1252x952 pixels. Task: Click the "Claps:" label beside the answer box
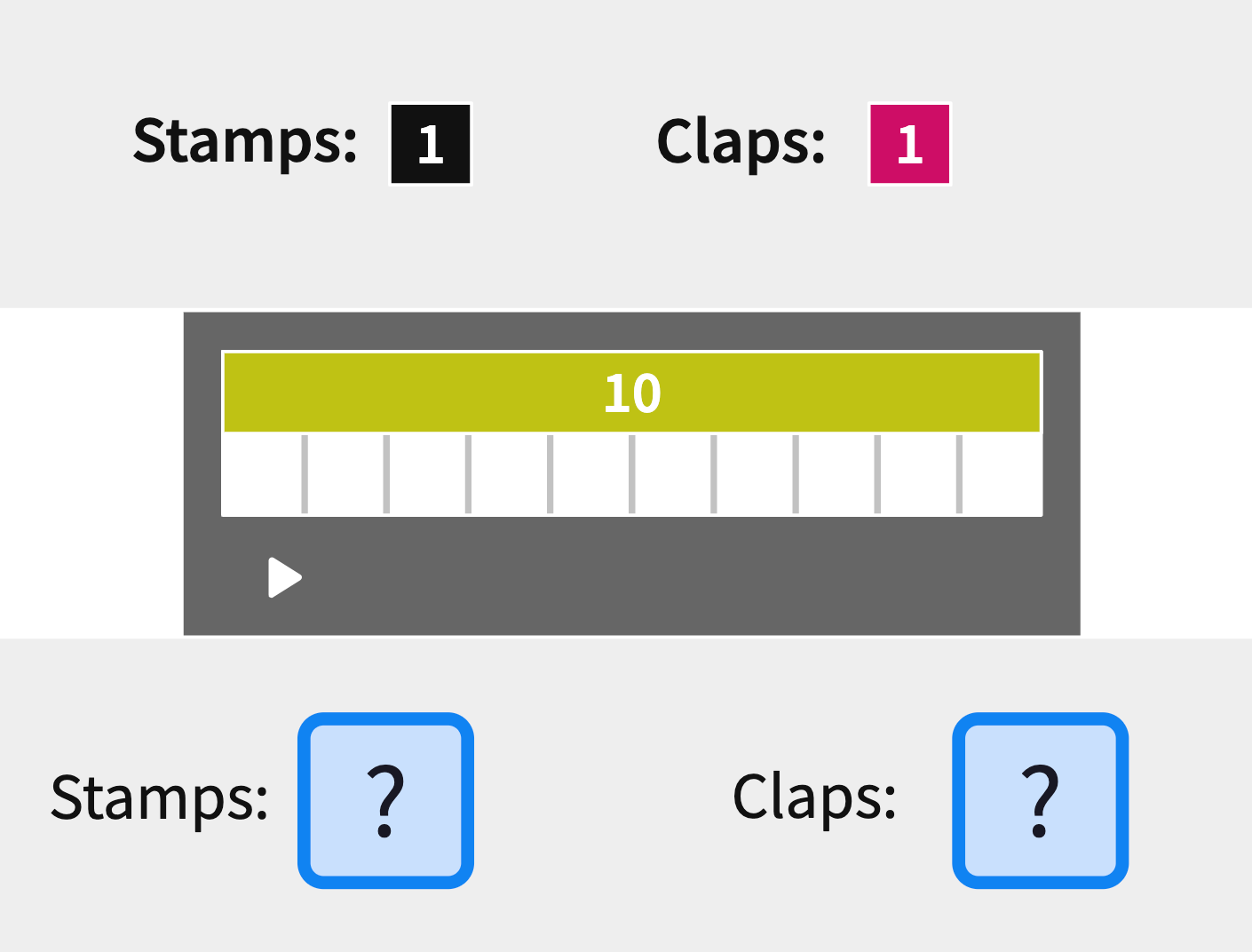coord(814,797)
